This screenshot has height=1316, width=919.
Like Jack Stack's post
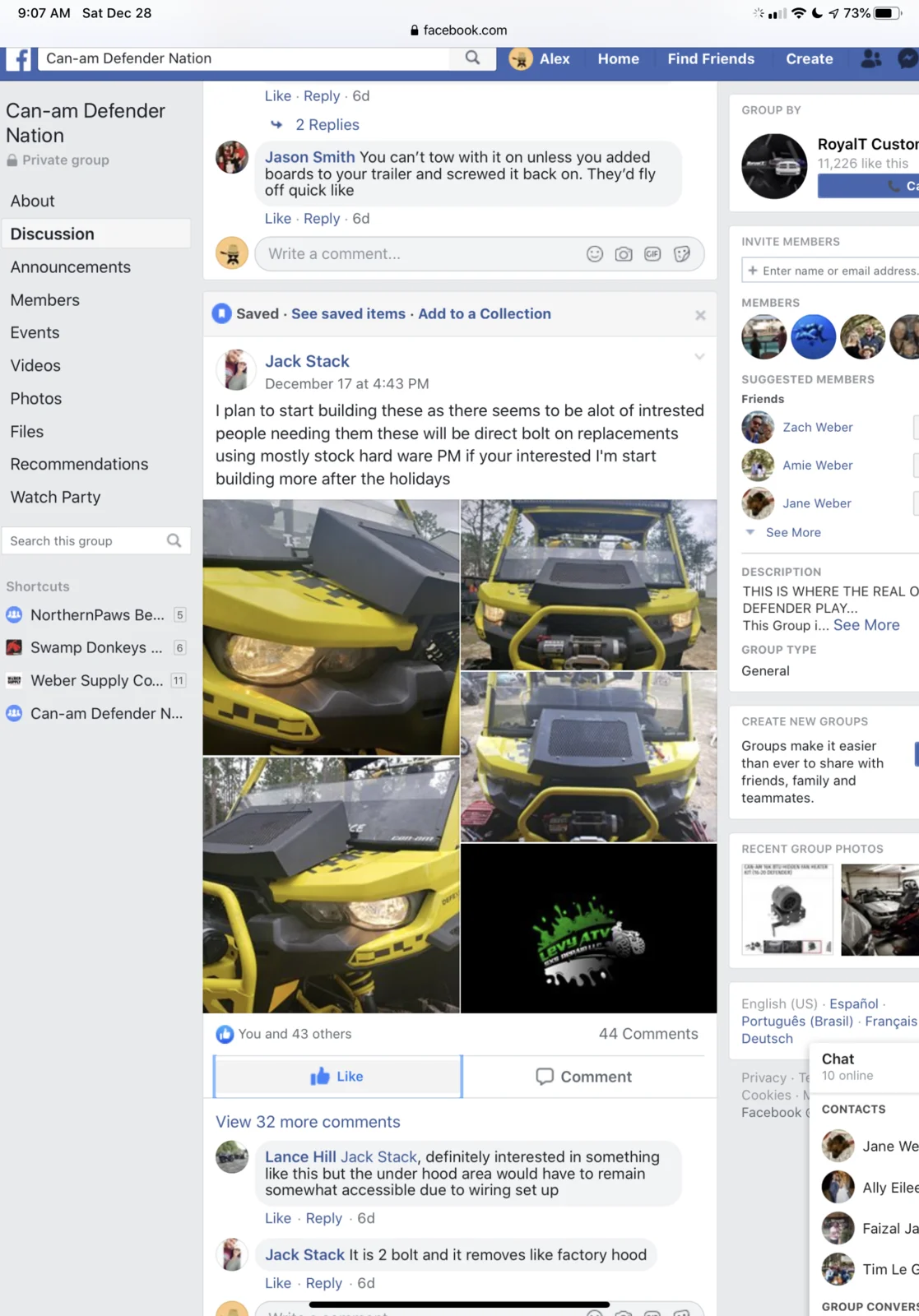point(337,1077)
